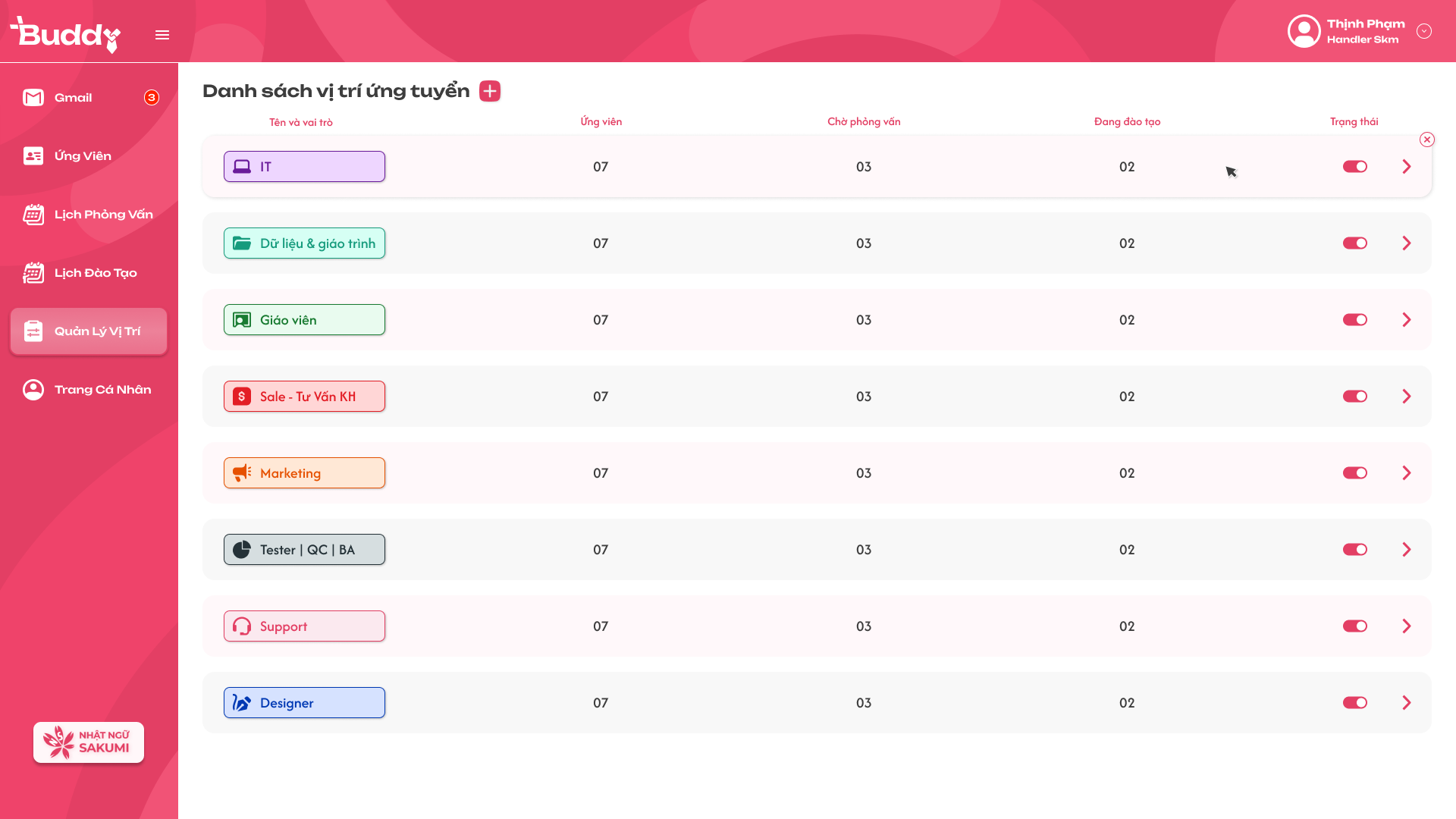The image size is (1456, 819).
Task: Click the plus icon to add position
Action: point(490,91)
